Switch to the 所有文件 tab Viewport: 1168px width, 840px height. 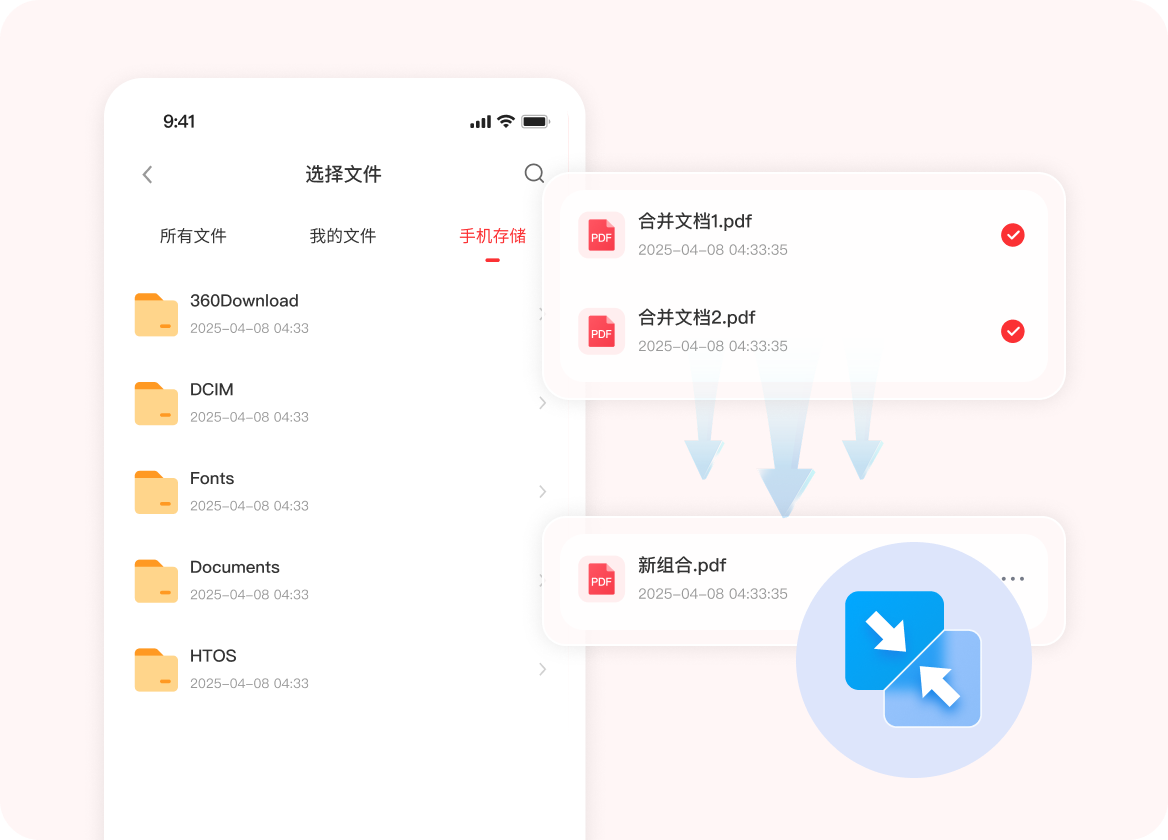193,236
